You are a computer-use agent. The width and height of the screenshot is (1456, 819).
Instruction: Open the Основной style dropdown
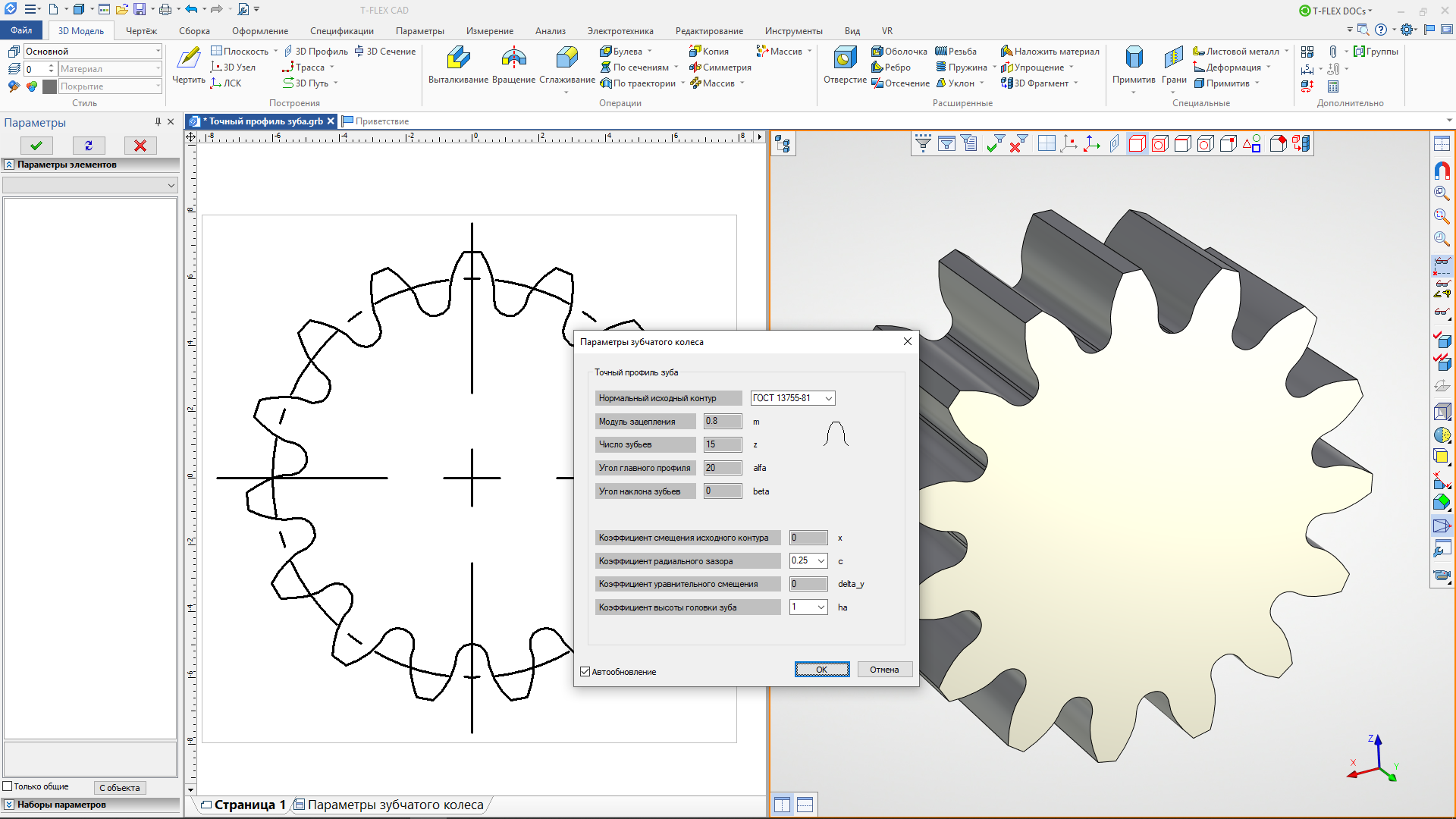pos(158,52)
